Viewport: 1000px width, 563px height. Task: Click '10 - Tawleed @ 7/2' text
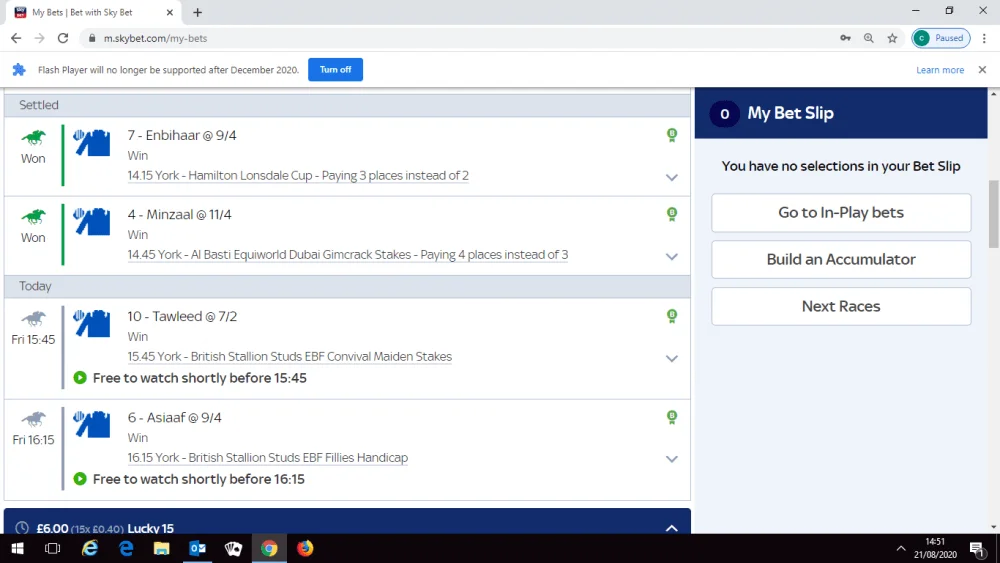coord(182,316)
